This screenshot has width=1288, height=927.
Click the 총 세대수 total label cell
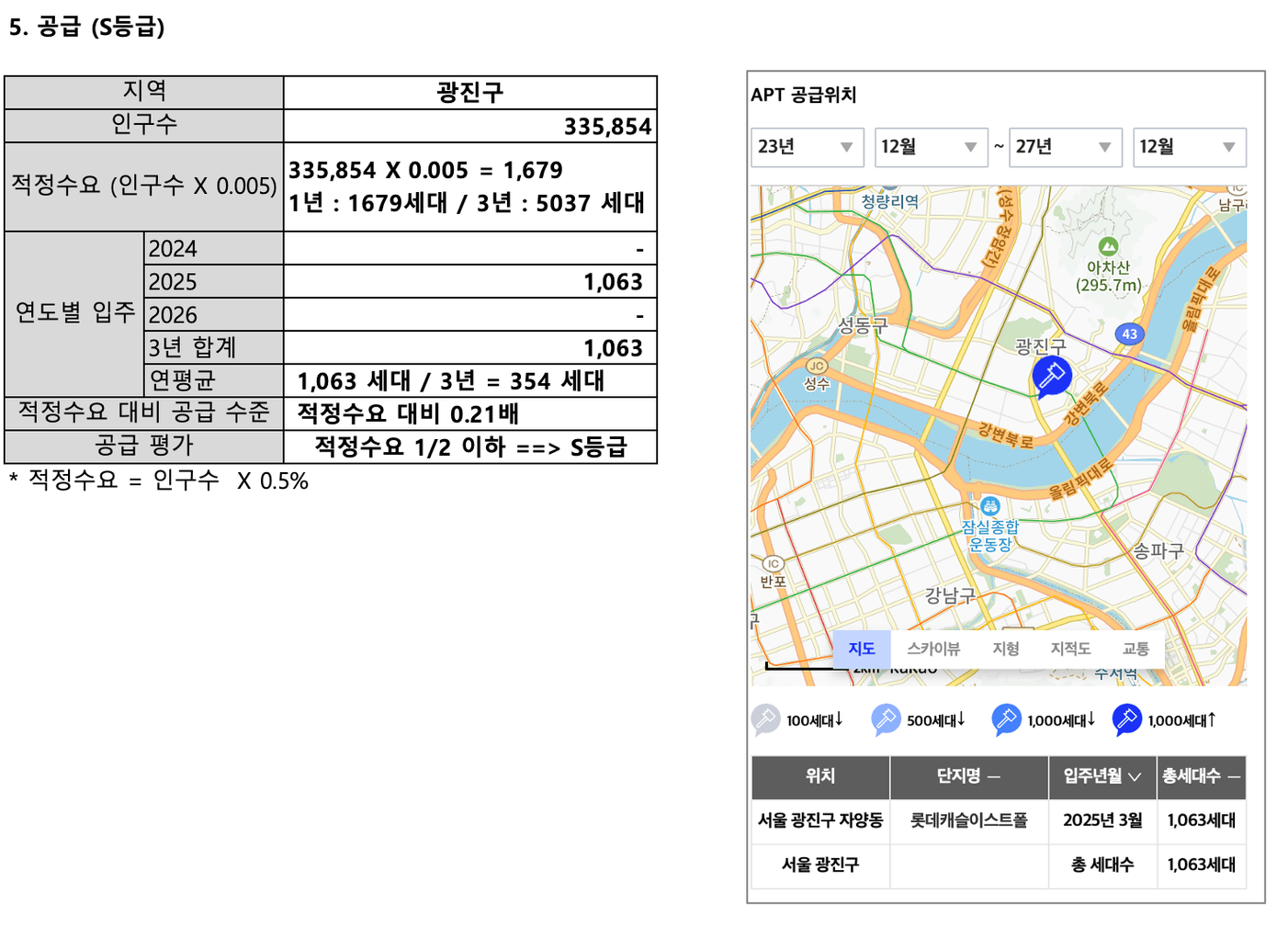click(1102, 865)
